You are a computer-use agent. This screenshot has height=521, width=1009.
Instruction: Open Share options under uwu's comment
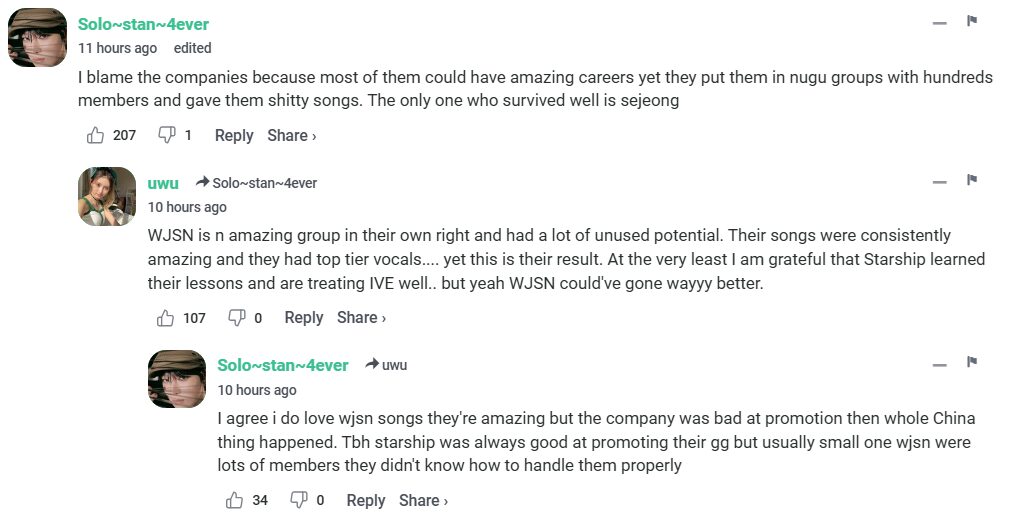pyautogui.click(x=361, y=318)
